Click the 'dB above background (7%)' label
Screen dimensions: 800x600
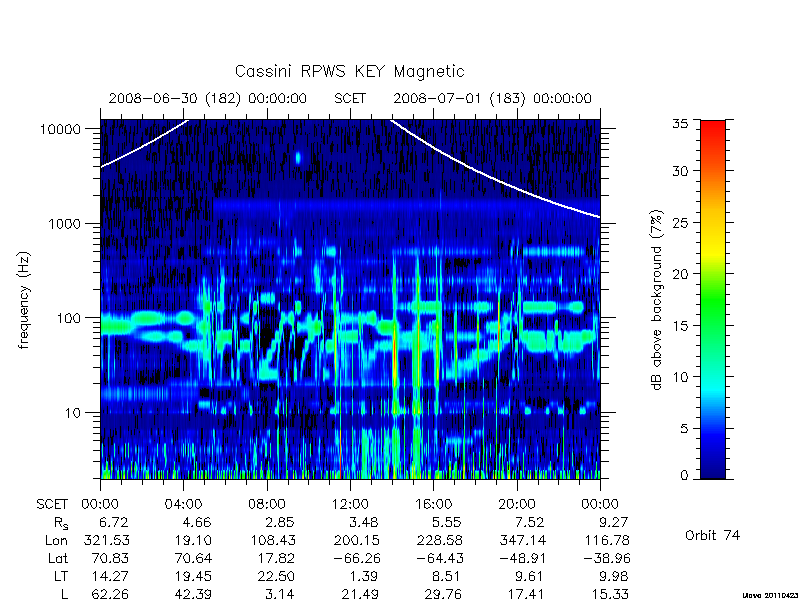tap(657, 300)
